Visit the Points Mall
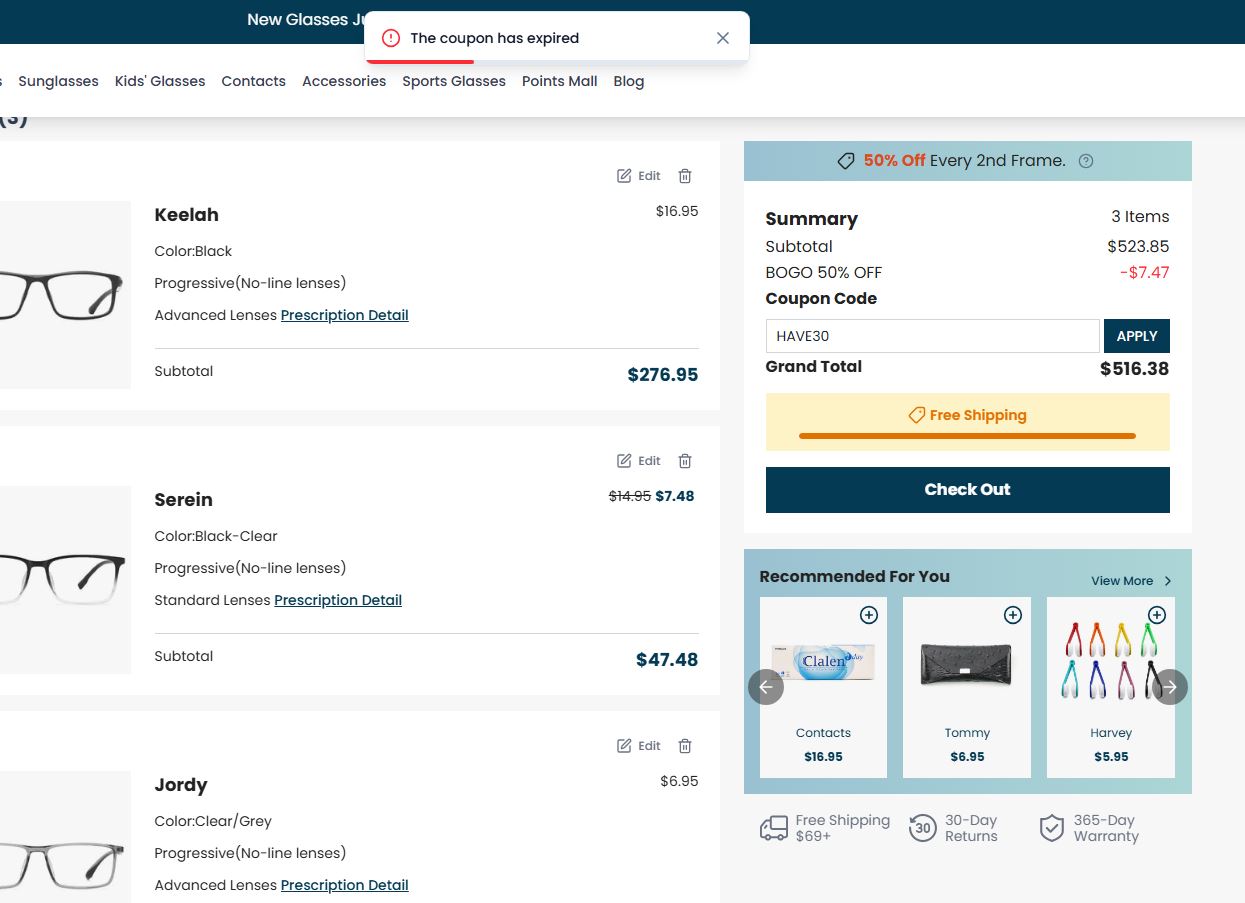The width and height of the screenshot is (1245, 903). pos(560,81)
